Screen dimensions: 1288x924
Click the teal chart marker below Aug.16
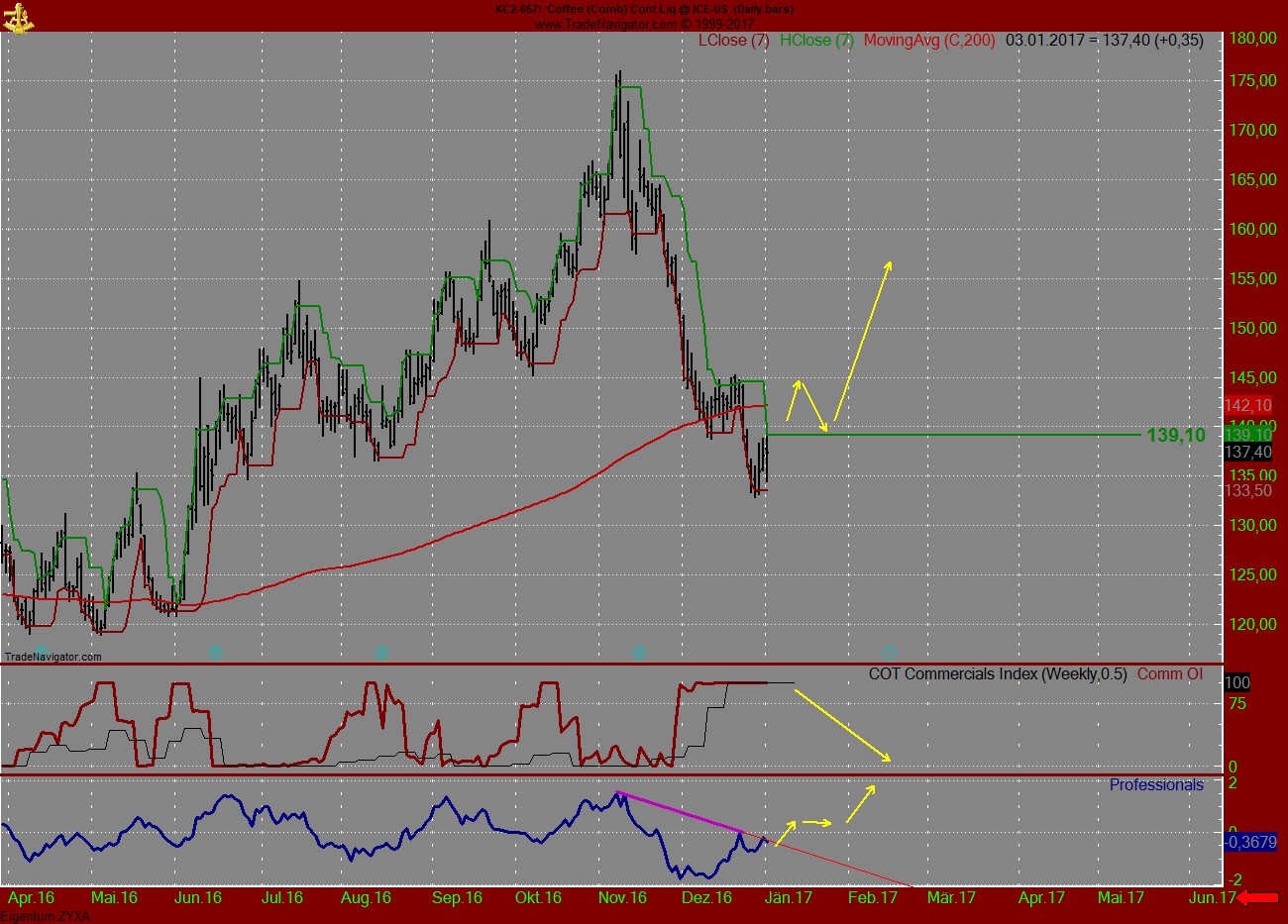pos(381,653)
